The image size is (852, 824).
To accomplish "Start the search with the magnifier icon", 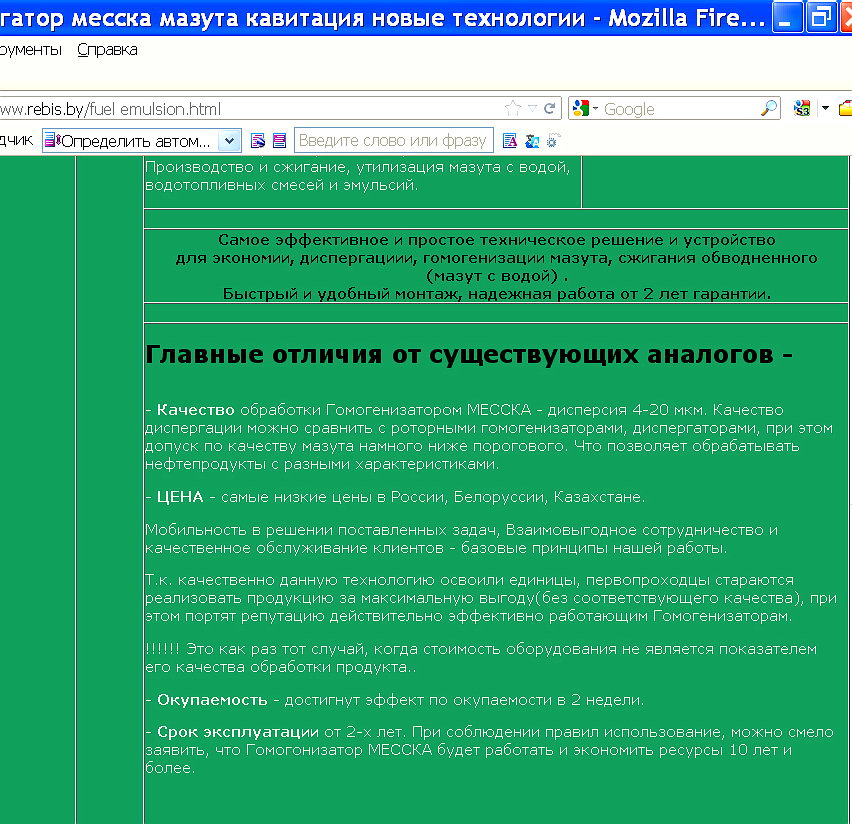I will click(x=769, y=109).
